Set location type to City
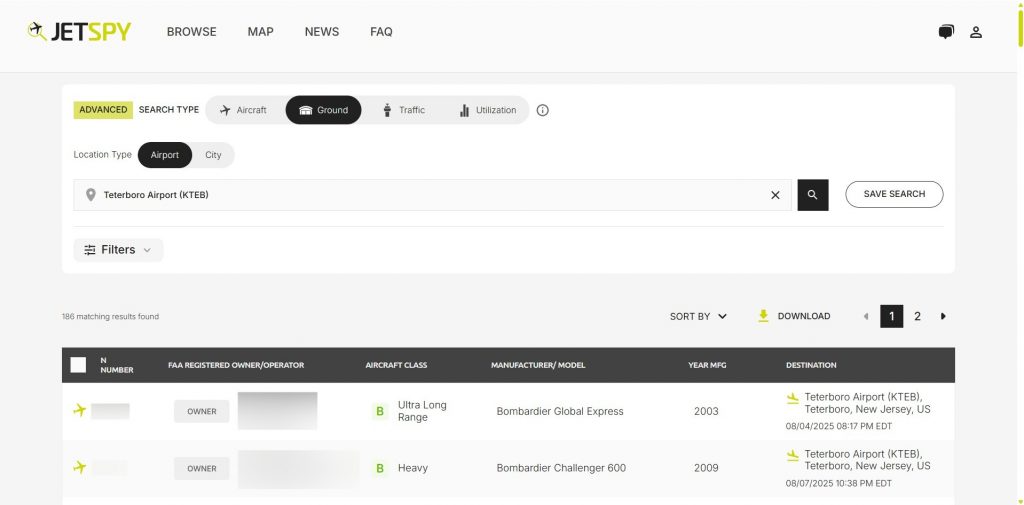1024x505 pixels. click(x=214, y=155)
